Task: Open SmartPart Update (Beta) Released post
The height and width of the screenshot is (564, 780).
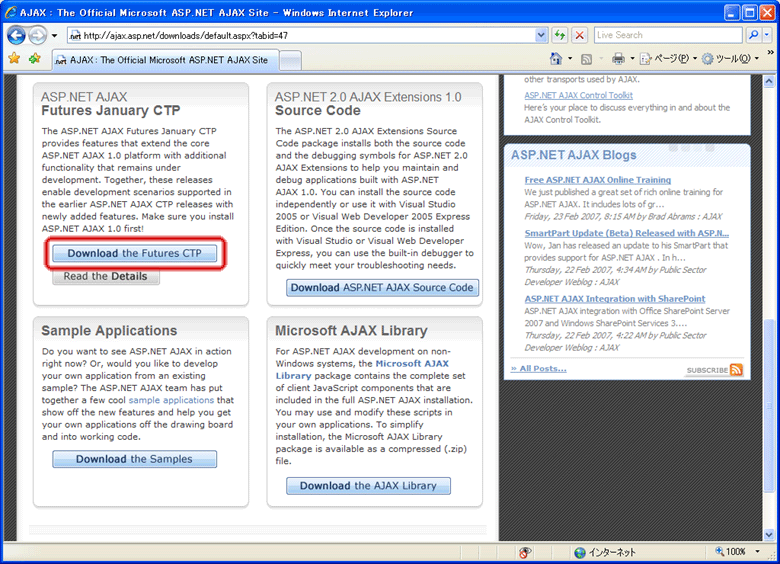Action: pyautogui.click(x=627, y=233)
